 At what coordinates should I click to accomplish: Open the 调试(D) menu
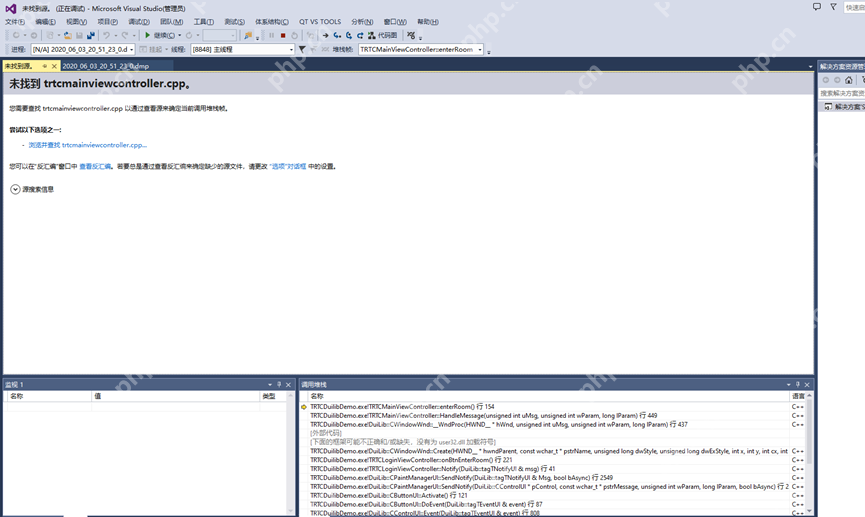click(139, 21)
